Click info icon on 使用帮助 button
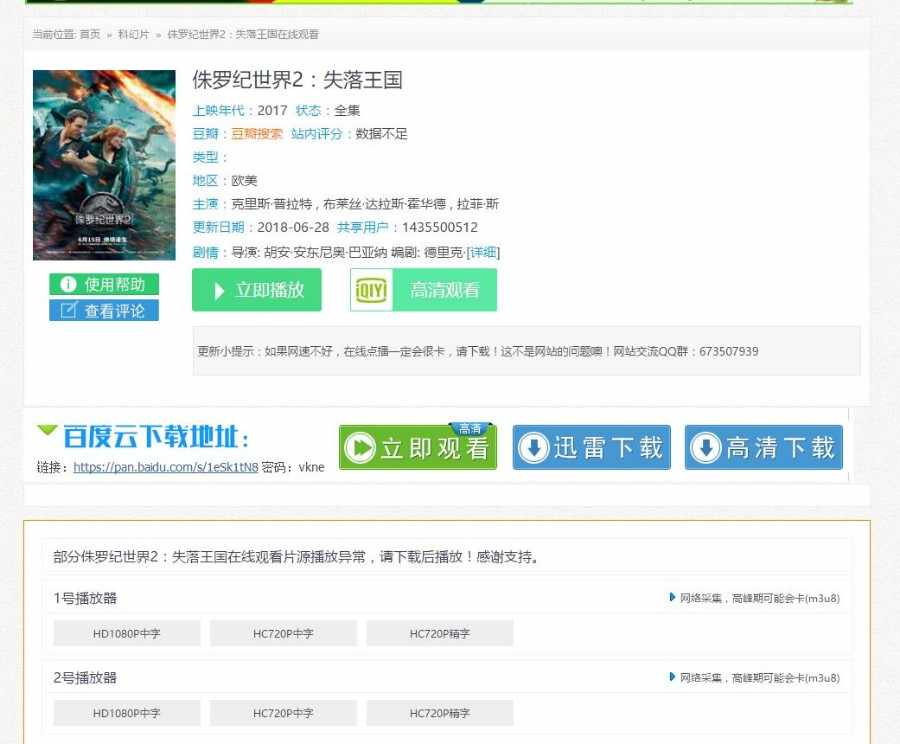 click(x=68, y=284)
